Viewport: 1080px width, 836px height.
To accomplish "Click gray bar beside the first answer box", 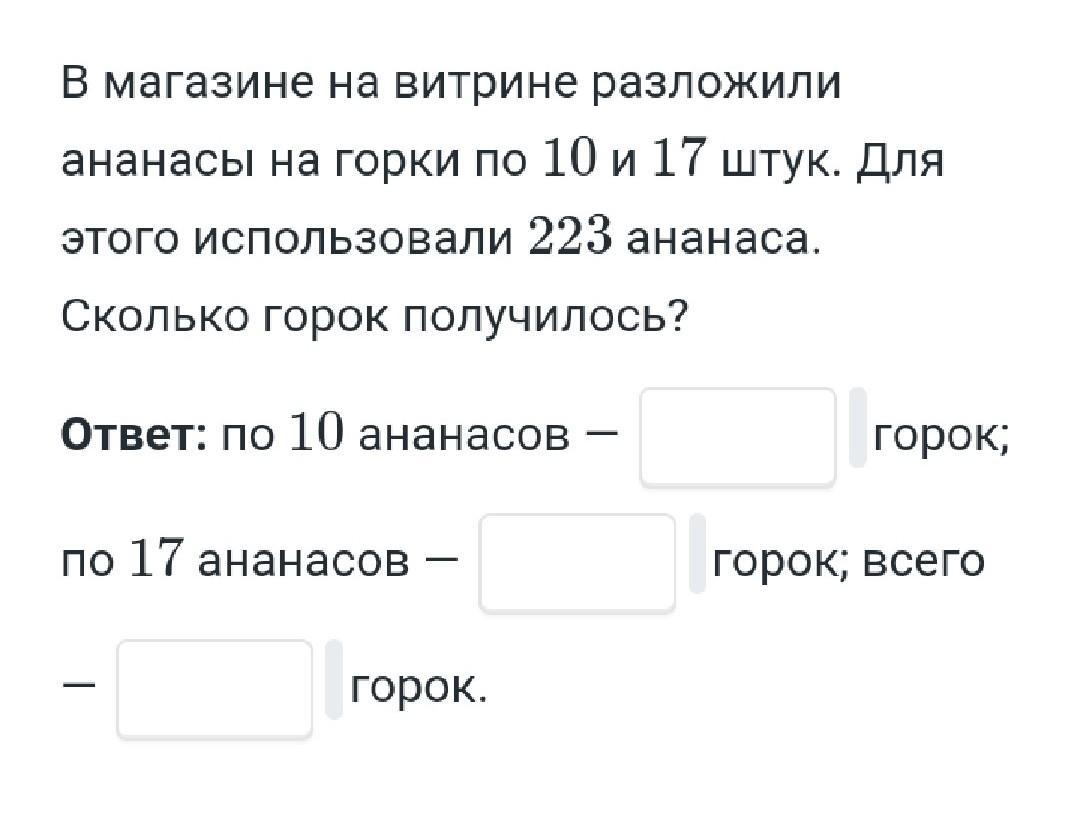I will tap(858, 428).
